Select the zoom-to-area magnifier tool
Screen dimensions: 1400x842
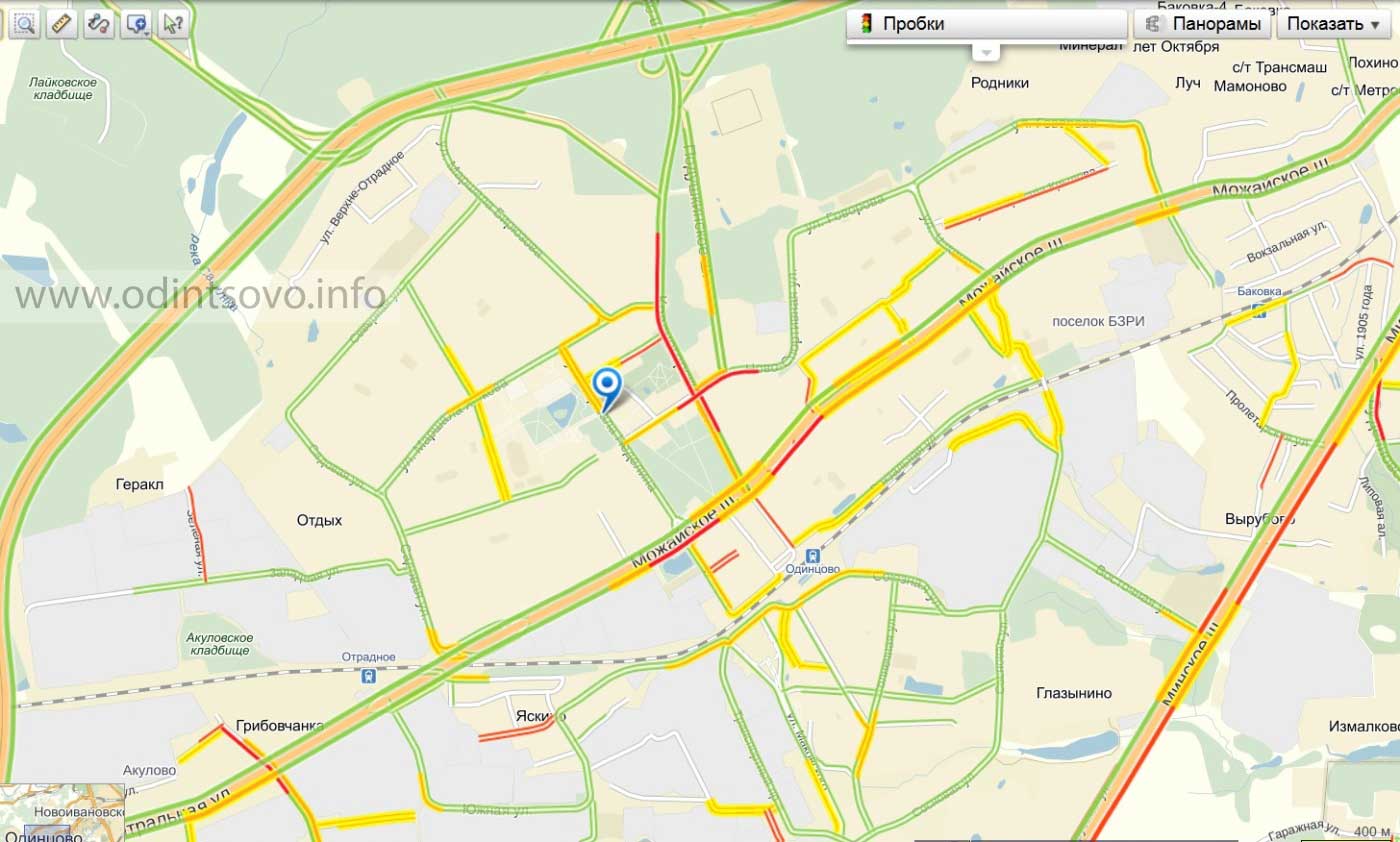[x=24, y=25]
